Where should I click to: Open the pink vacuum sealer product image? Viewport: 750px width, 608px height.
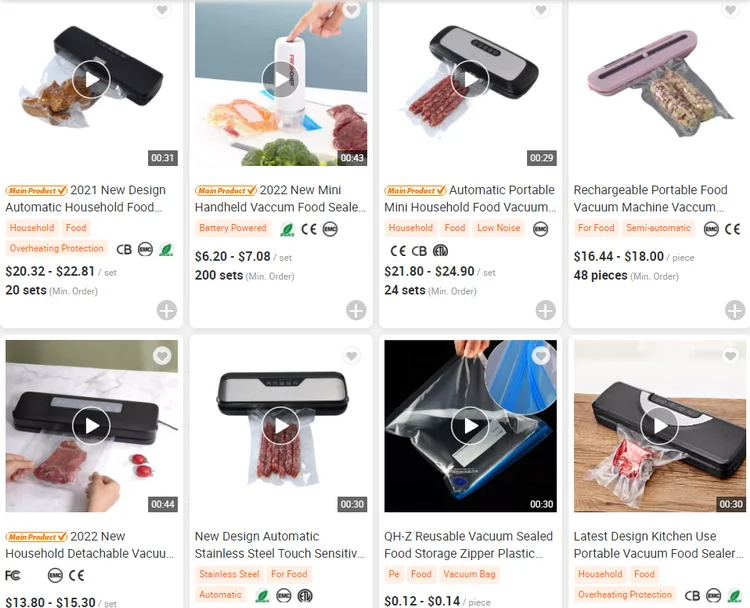660,84
